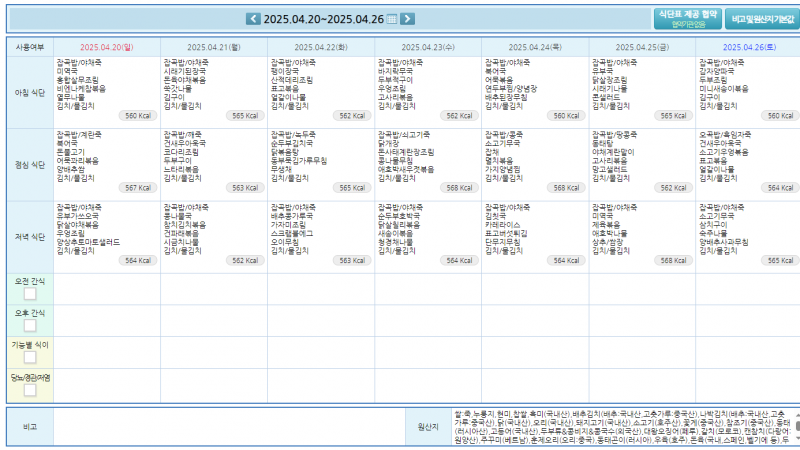
Task: Click 567 Kcal badge in Sunday lunch
Action: 137,188
